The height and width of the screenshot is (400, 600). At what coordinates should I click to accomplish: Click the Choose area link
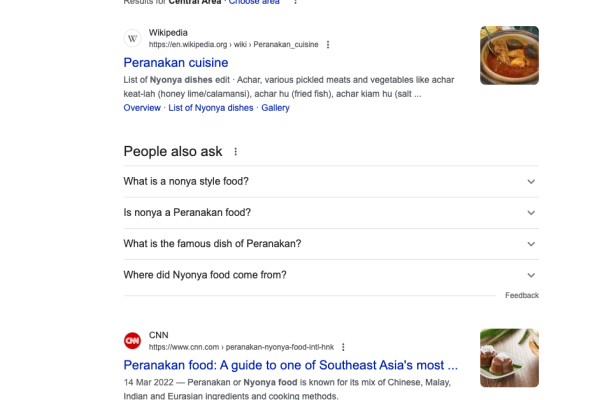254,2
